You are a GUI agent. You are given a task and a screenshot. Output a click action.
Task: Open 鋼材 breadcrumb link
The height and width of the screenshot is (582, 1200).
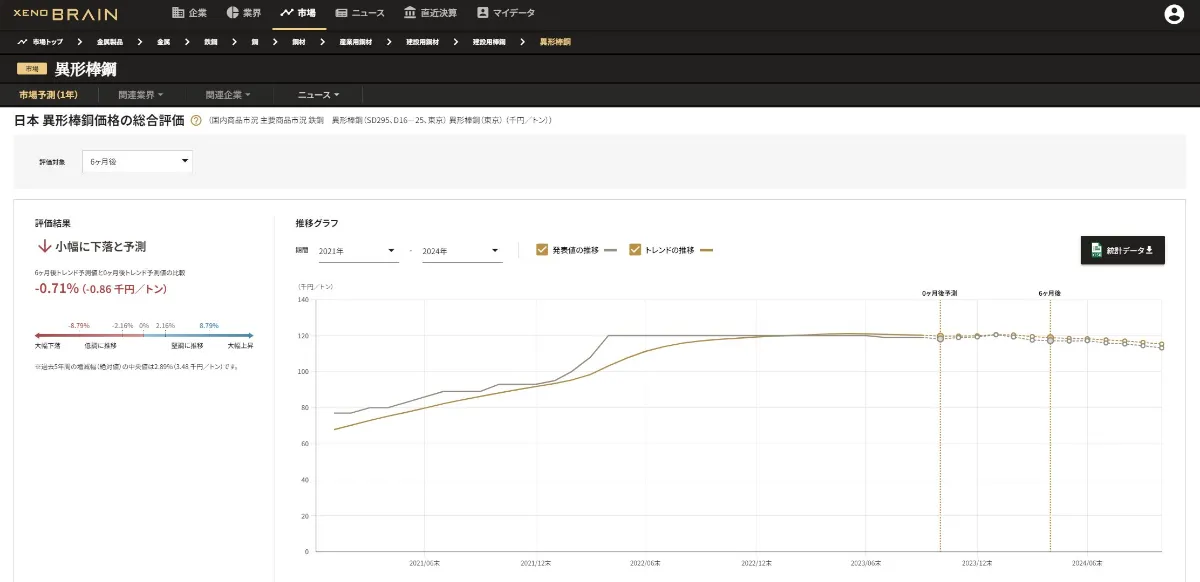298,42
